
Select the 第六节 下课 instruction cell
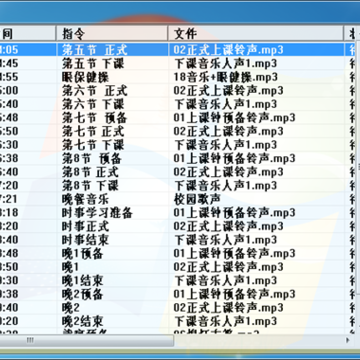click(x=93, y=104)
